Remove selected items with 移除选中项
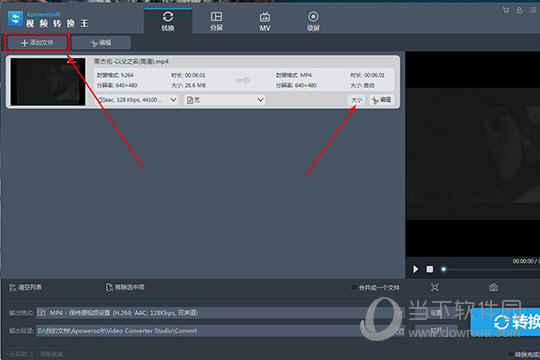Screen dimensions: 540x360 click(x=125, y=287)
